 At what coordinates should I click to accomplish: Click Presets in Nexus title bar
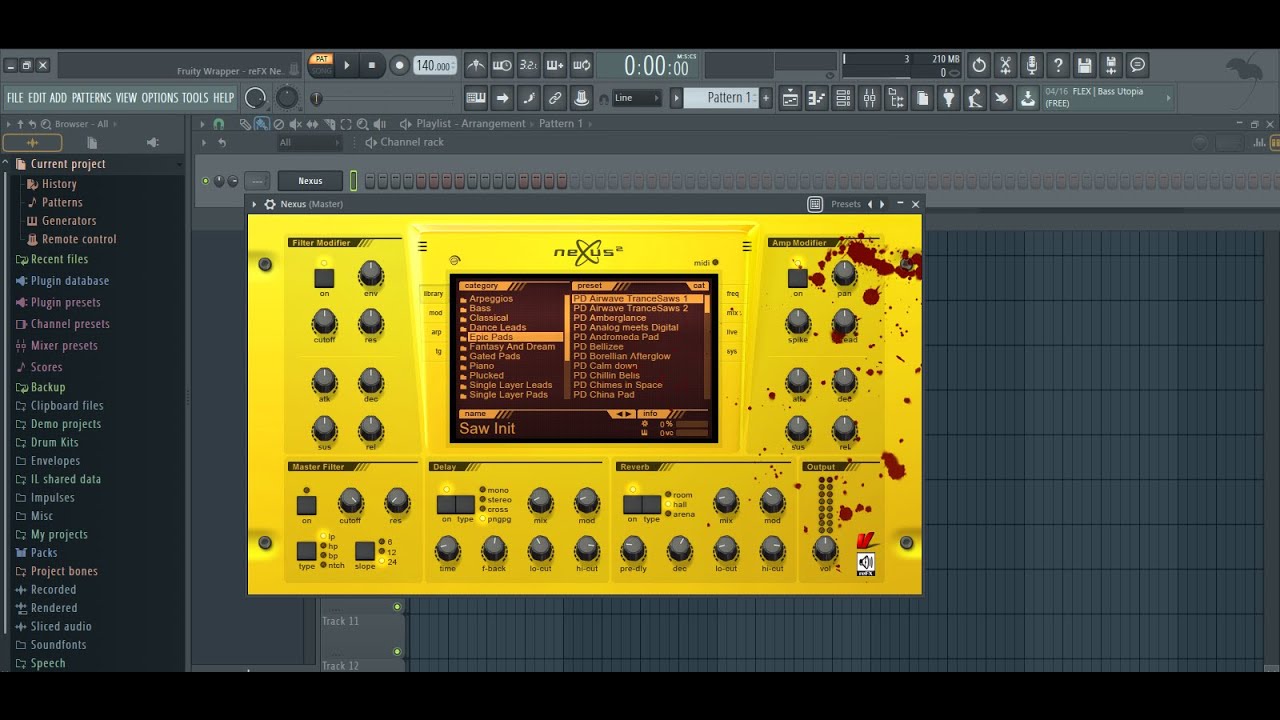846,204
